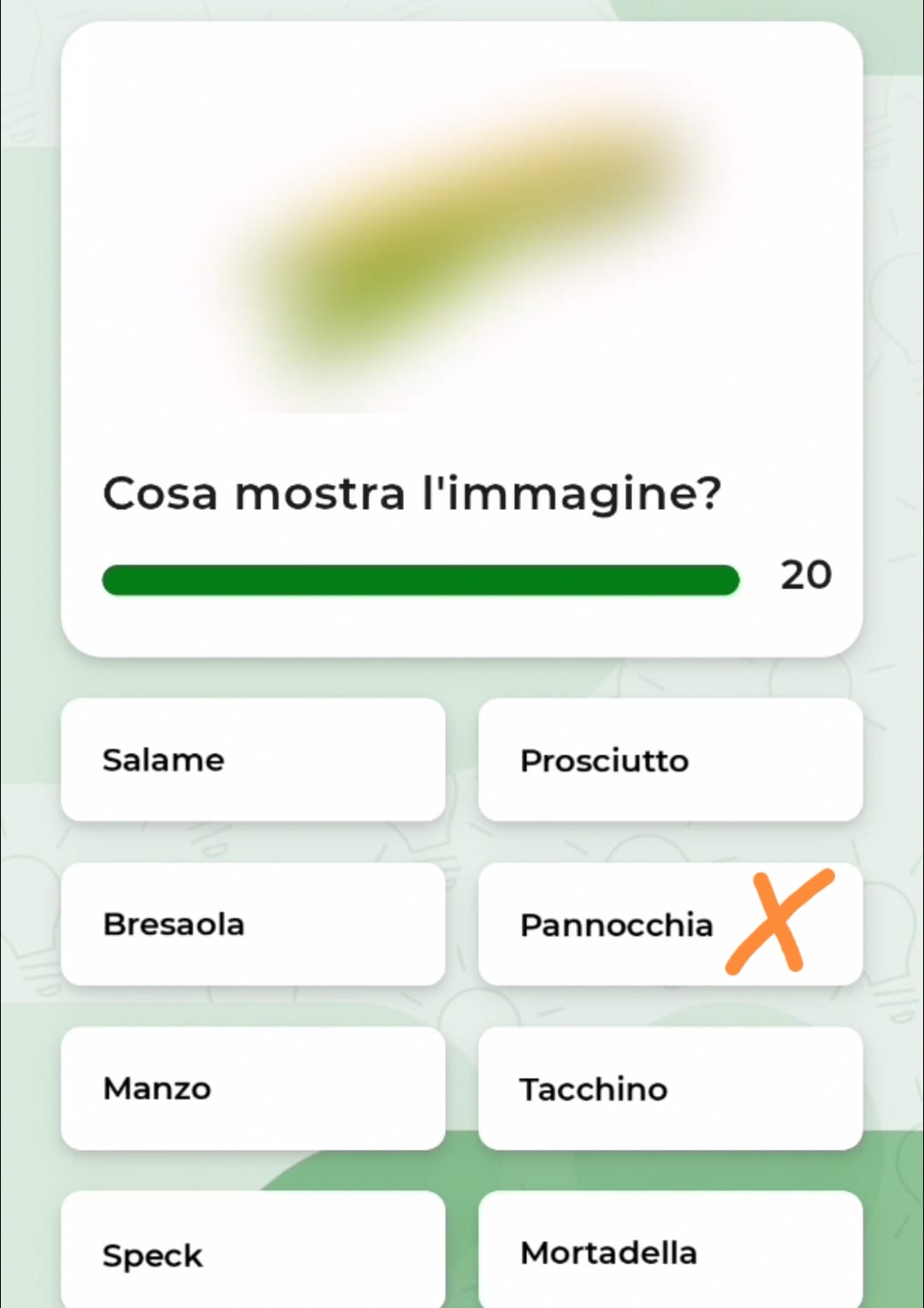Choose the Tacchino option
The image size is (924, 1308).
pyautogui.click(x=670, y=1088)
